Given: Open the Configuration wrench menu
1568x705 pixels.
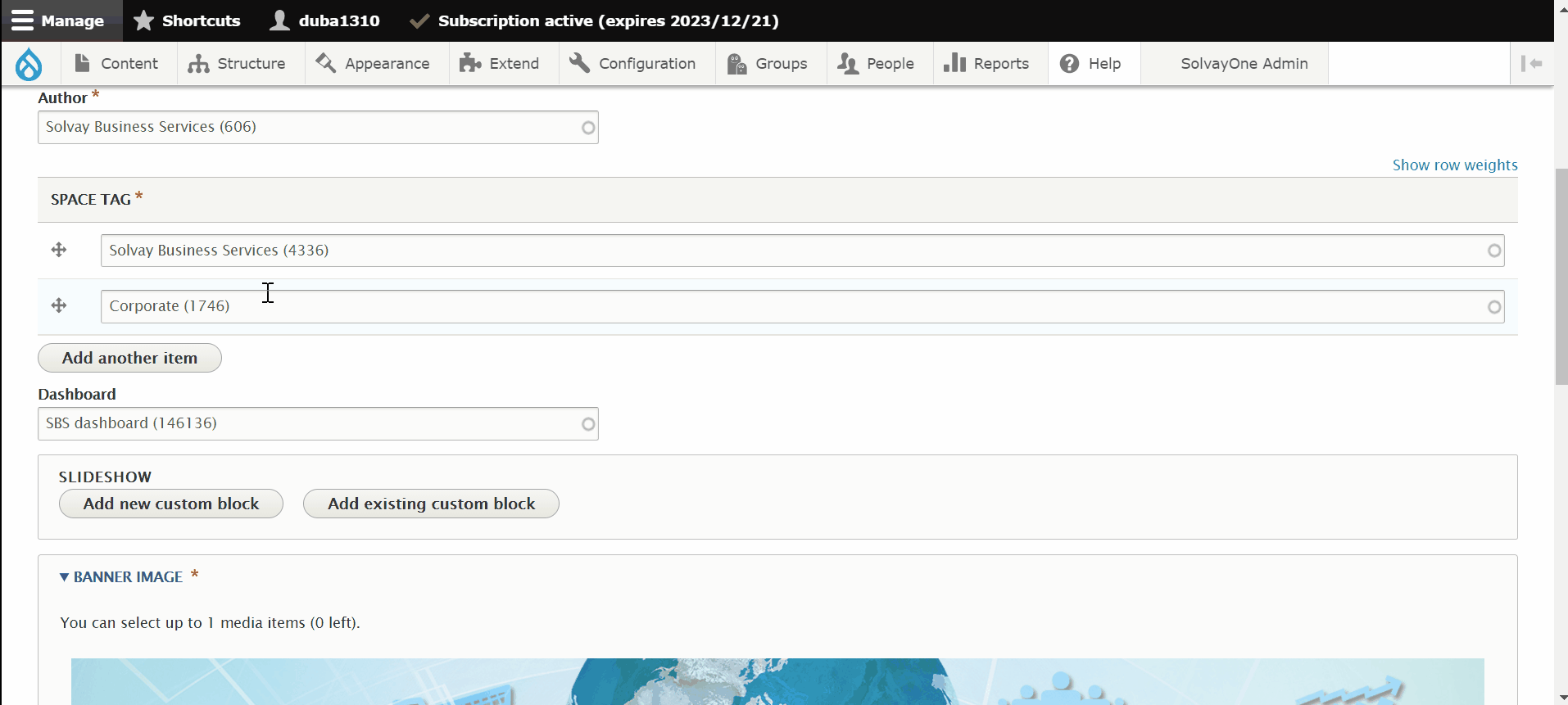Looking at the screenshot, I should pos(632,64).
